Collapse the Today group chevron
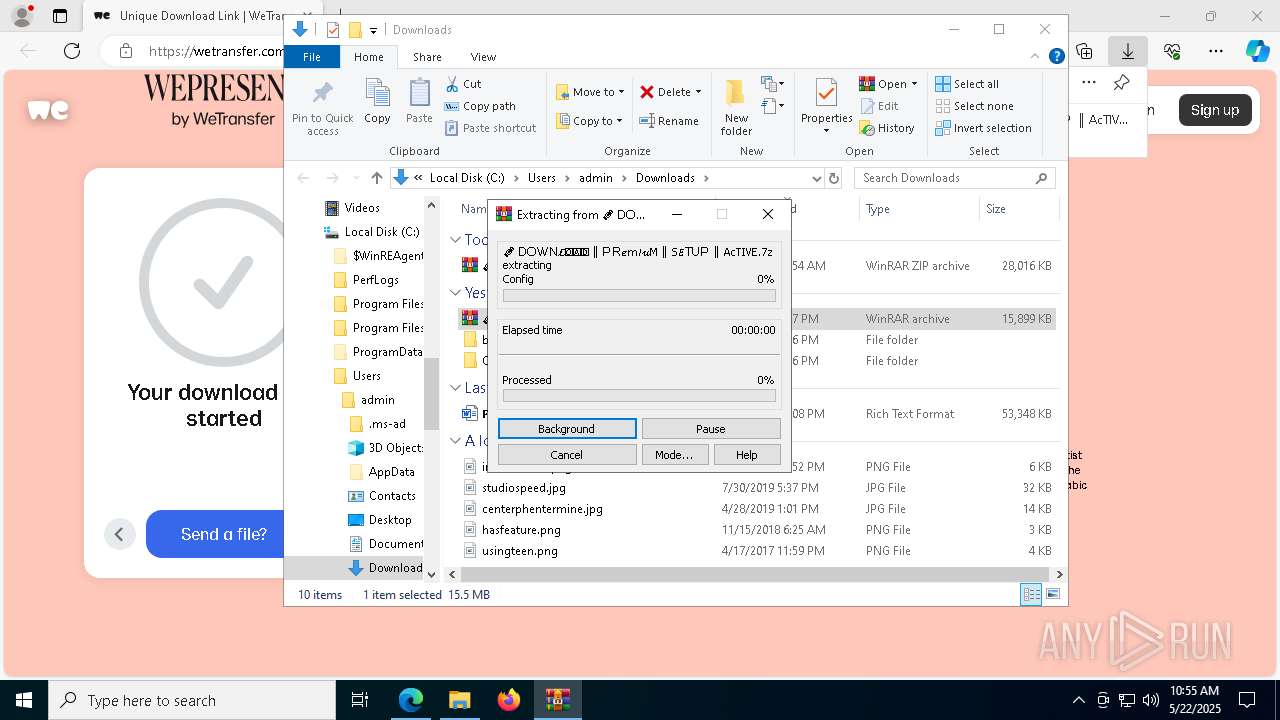Image resolution: width=1280 pixels, height=720 pixels. tap(455, 240)
